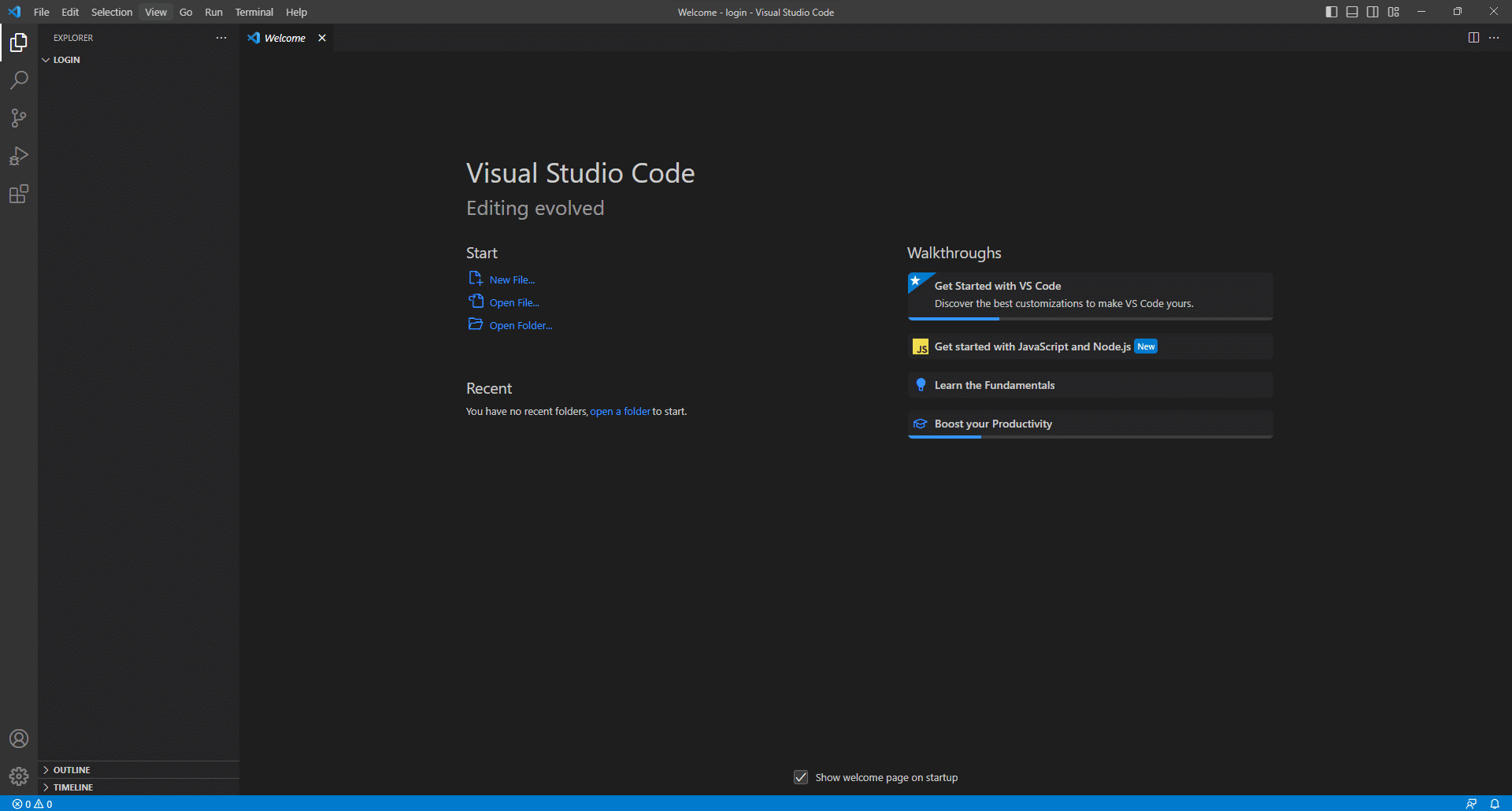The height and width of the screenshot is (811, 1512).
Task: Click the Open Folder... link
Action: coord(521,325)
